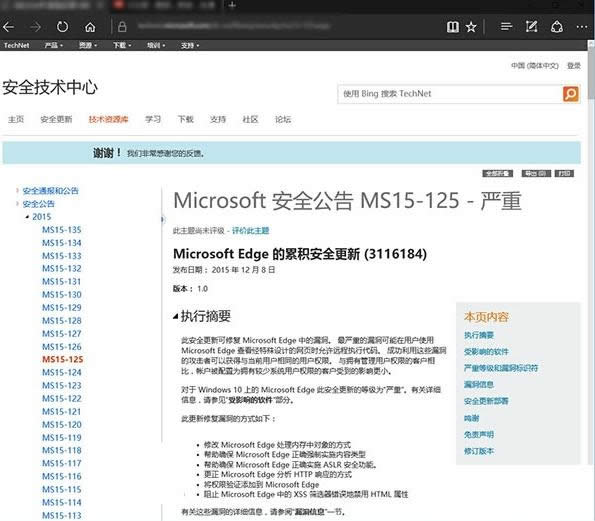
Task: Expand the 培训 dropdown menu
Action: pyautogui.click(x=156, y=45)
